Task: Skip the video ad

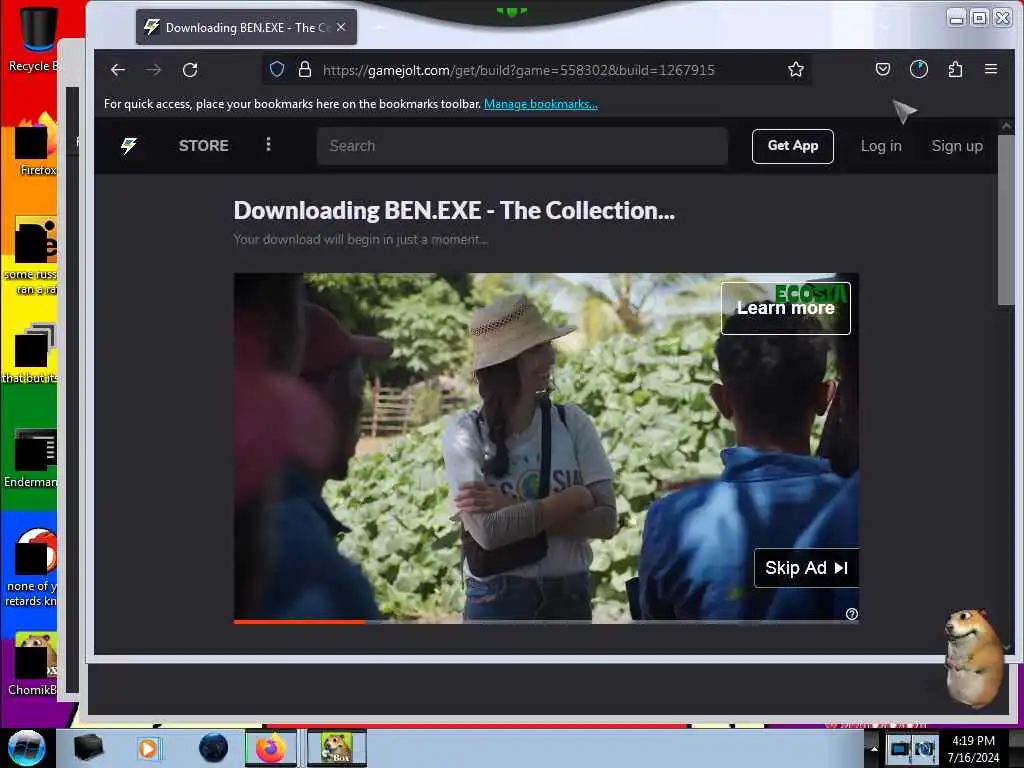Action: tap(807, 568)
